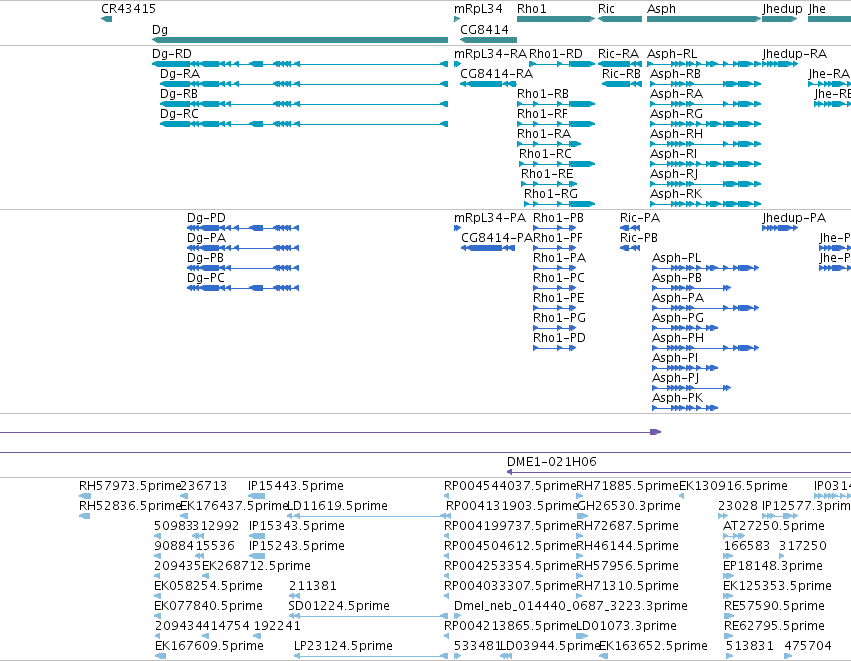This screenshot has height=661, width=851.
Task: Click protein Jhedup-PA
Action: click(x=780, y=228)
